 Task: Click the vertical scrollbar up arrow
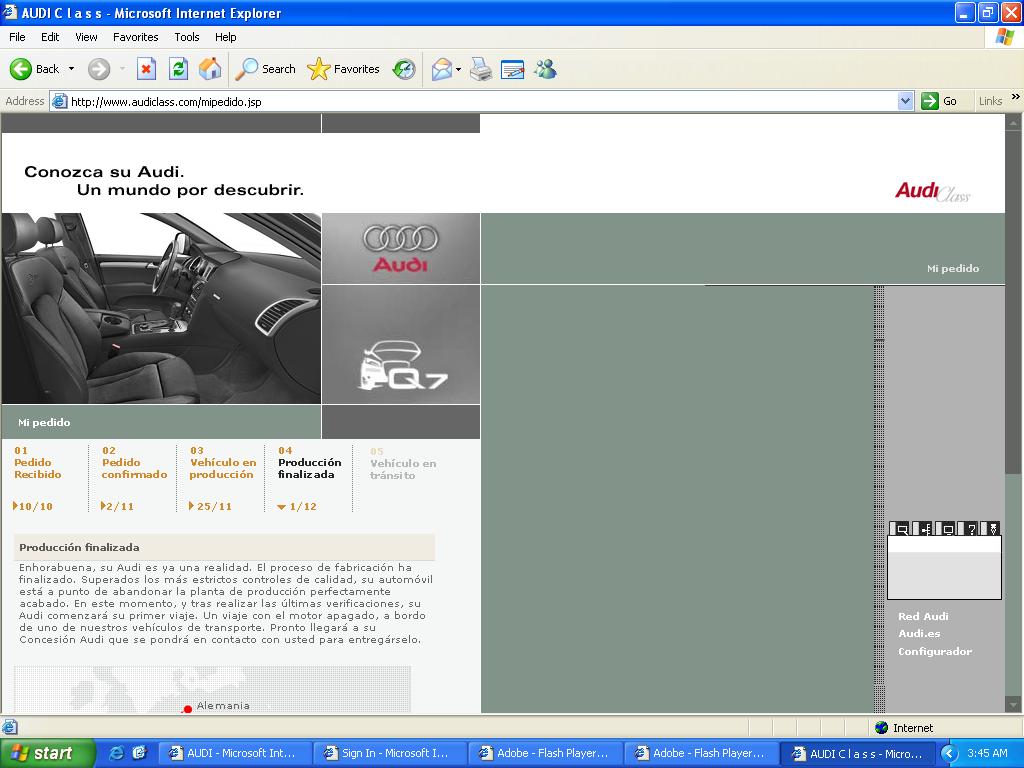pos(1013,121)
